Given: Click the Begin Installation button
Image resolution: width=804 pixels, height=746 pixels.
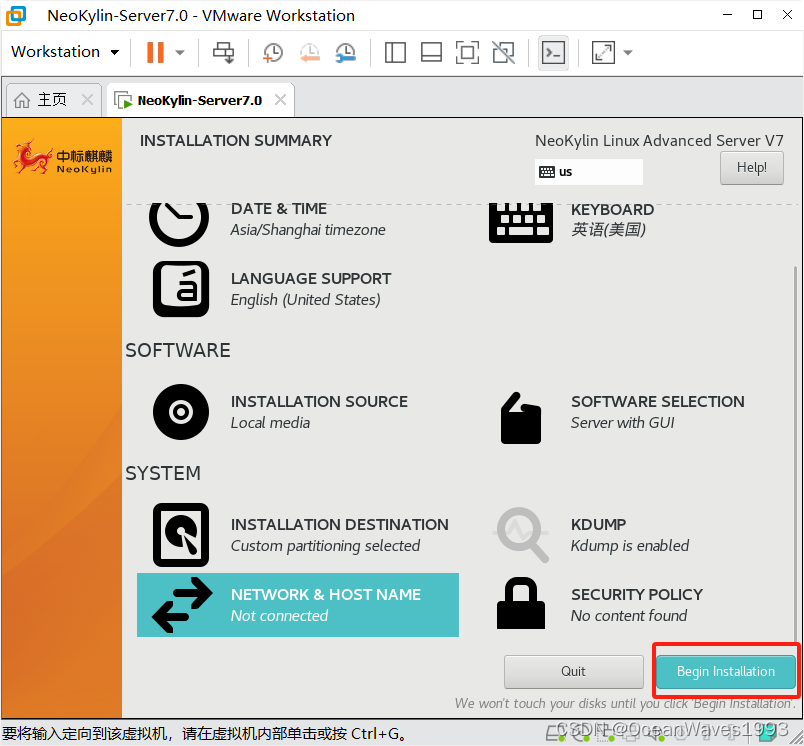Looking at the screenshot, I should pyautogui.click(x=726, y=672).
